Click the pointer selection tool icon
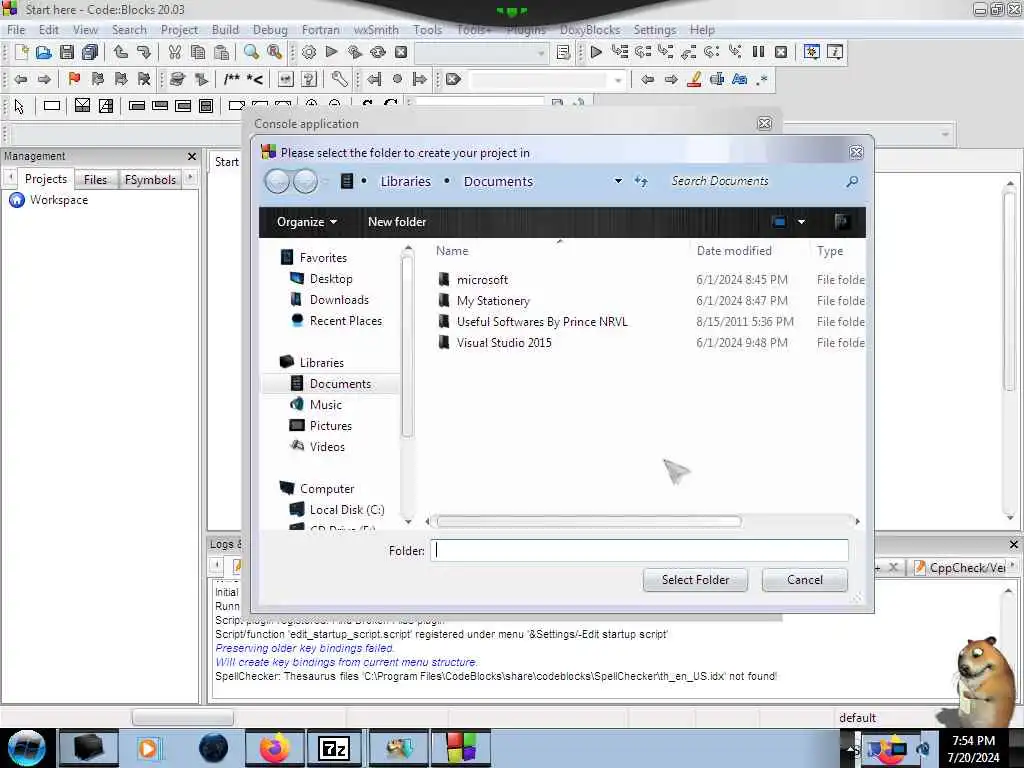The height and width of the screenshot is (768, 1024). [x=19, y=106]
